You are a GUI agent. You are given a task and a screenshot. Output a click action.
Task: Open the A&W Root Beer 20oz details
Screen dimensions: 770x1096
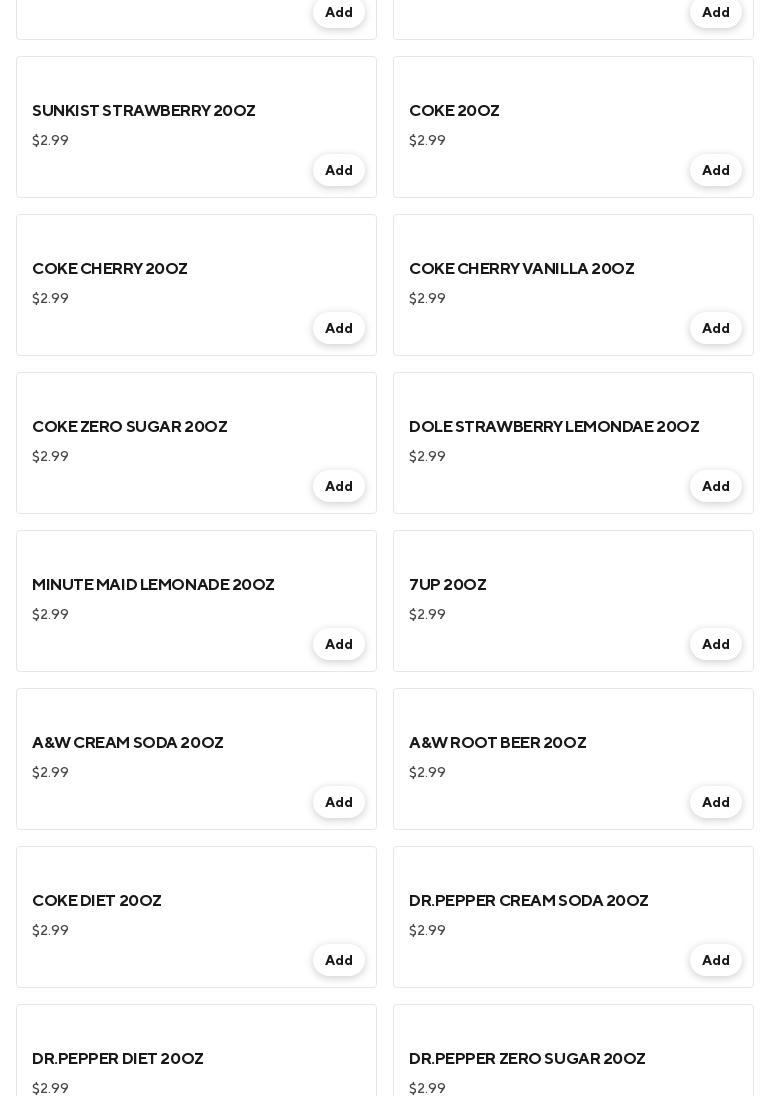click(497, 743)
